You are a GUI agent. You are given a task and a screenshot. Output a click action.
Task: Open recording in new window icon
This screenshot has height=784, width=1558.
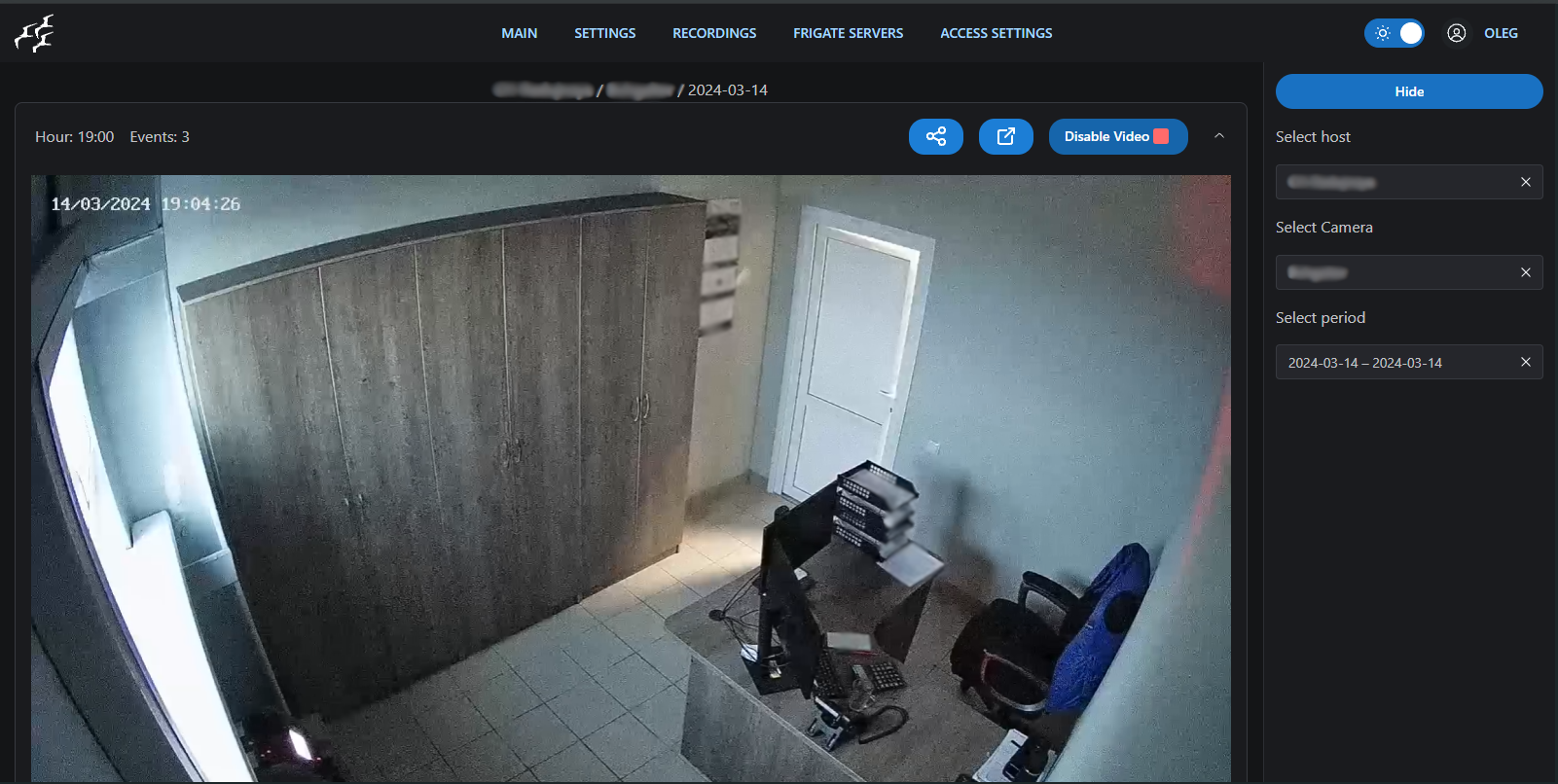point(1005,136)
